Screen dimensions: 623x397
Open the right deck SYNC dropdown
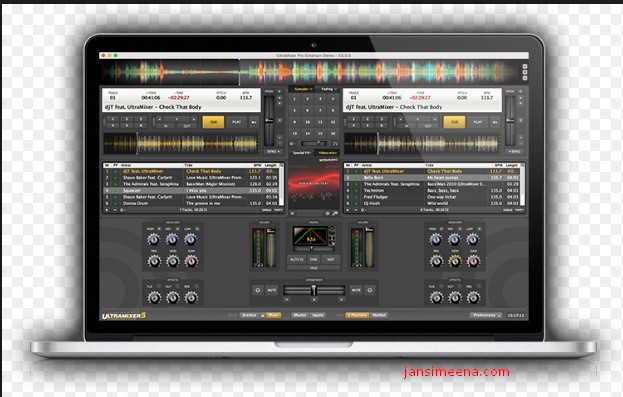(514, 151)
